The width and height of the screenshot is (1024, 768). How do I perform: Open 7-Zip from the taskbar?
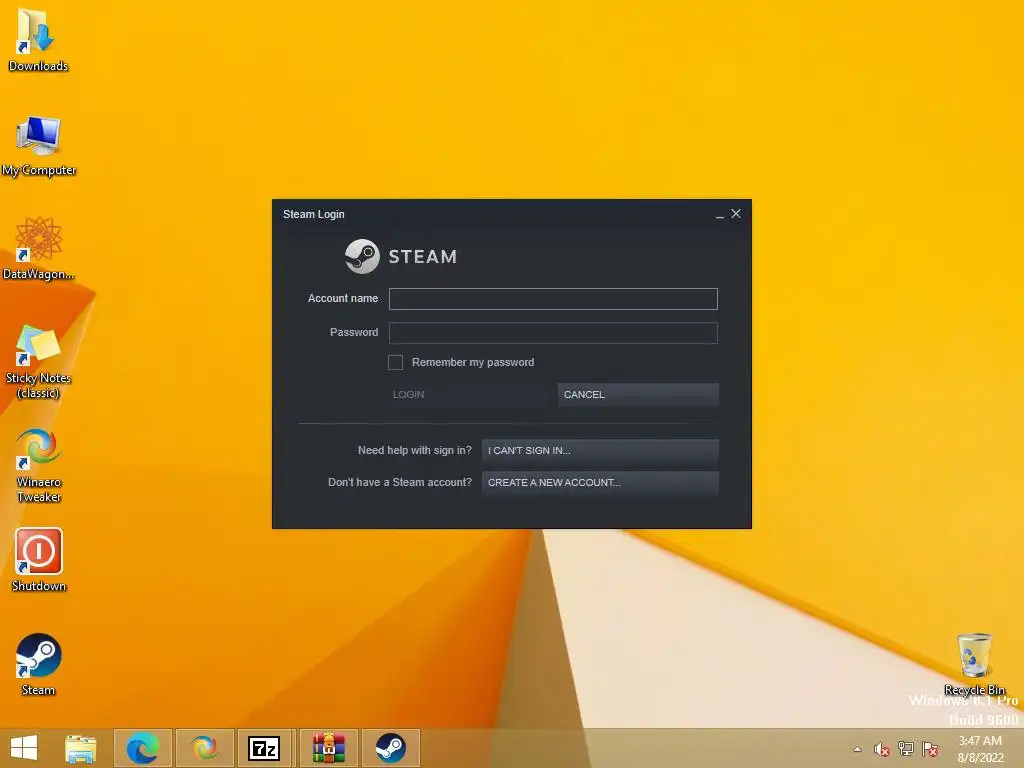click(264, 748)
